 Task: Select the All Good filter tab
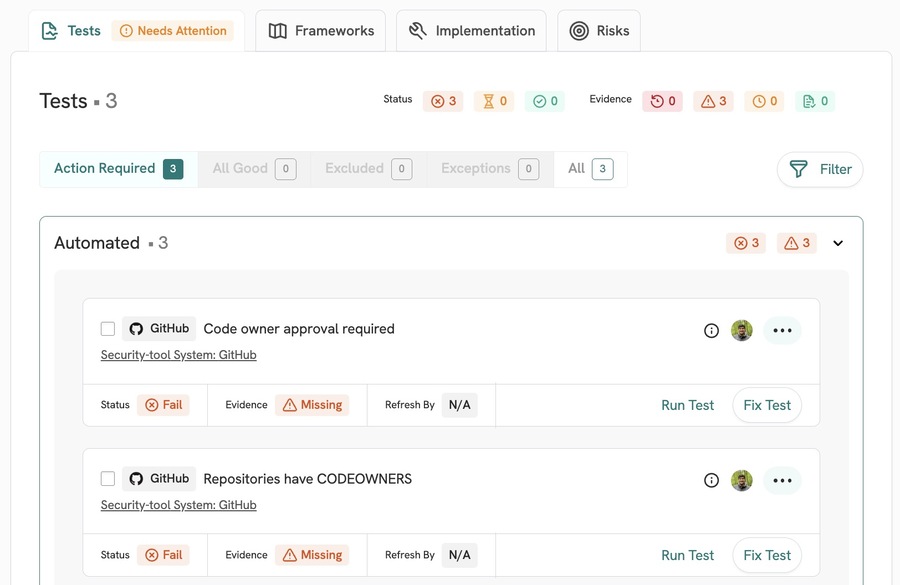(x=254, y=169)
